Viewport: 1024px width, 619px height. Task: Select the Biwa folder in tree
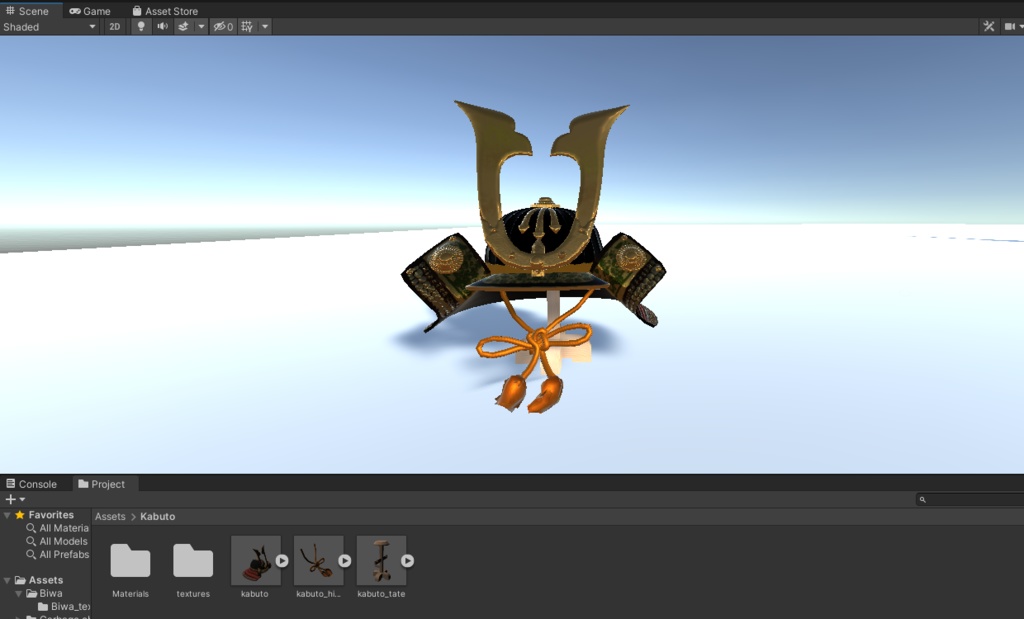[x=44, y=594]
